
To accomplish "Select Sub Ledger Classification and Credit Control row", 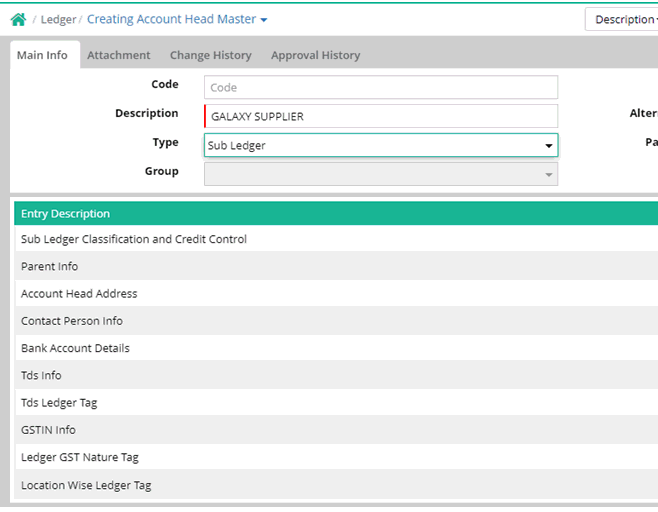I will pyautogui.click(x=134, y=239).
